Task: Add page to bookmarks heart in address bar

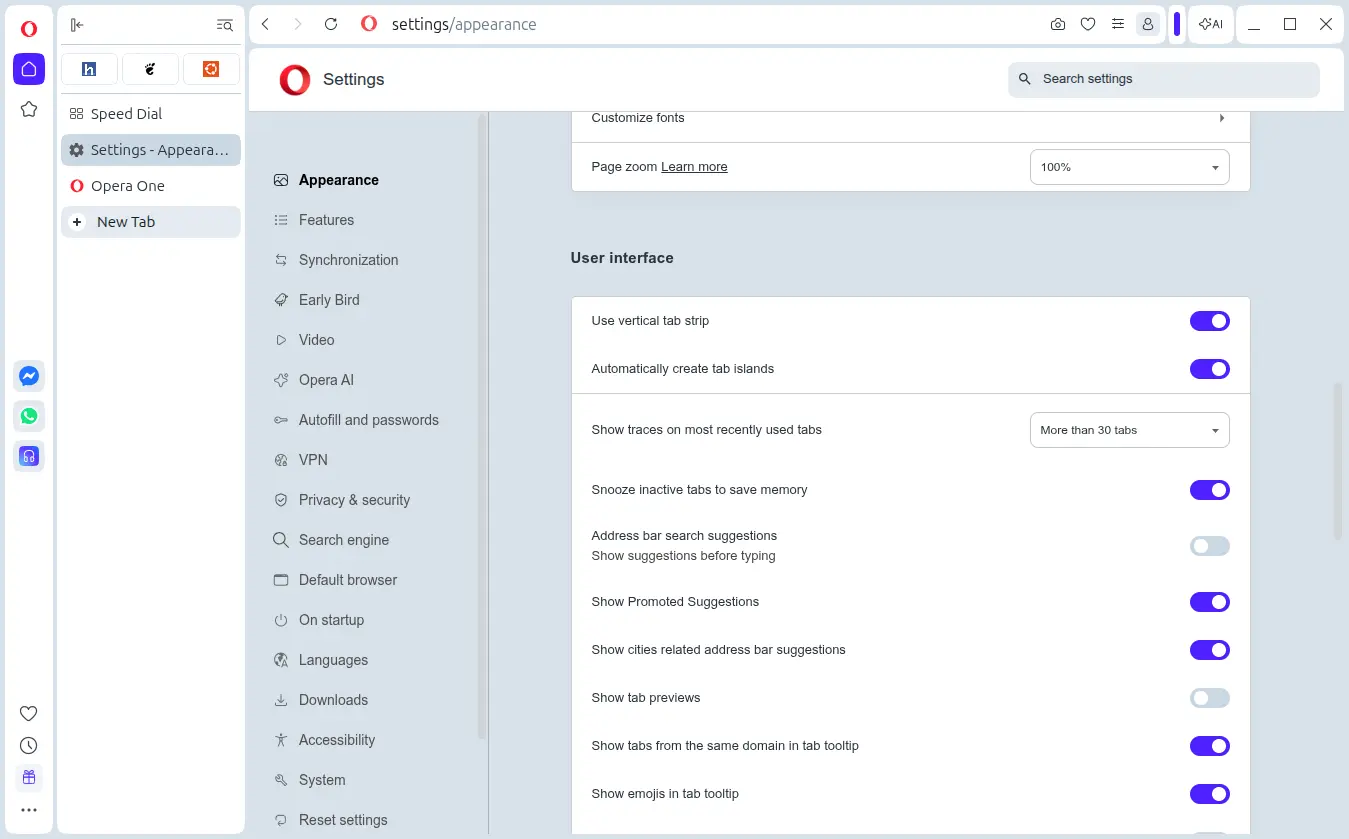Action: pyautogui.click(x=1088, y=25)
